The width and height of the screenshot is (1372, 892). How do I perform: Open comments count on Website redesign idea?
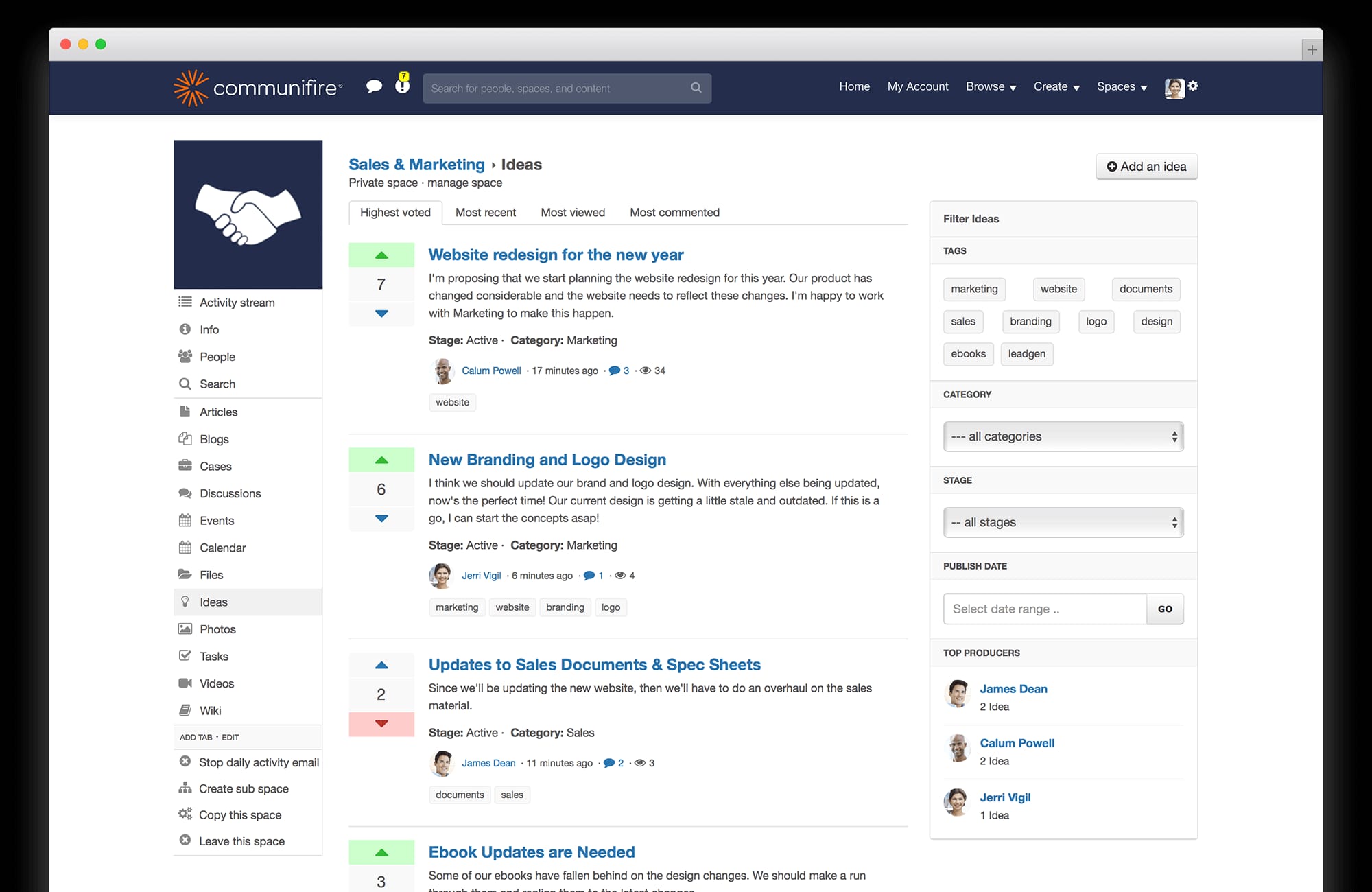tap(619, 371)
